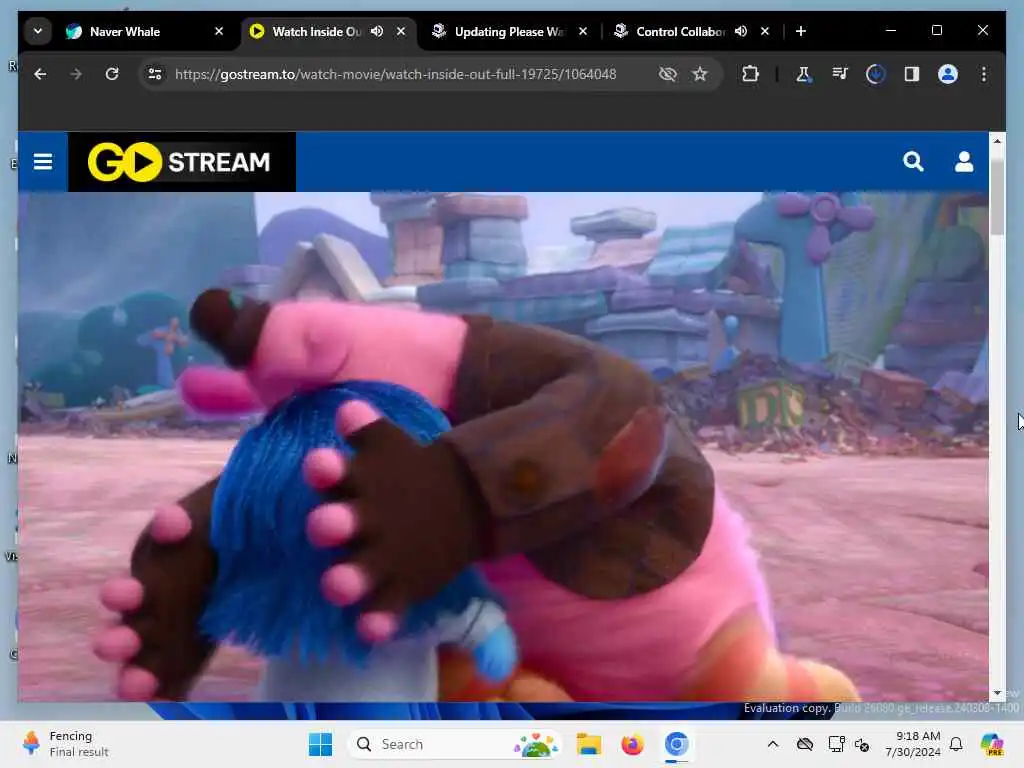Screen dimensions: 1024x768
Task: Switch to the Control Collabor tab
Action: [679, 31]
